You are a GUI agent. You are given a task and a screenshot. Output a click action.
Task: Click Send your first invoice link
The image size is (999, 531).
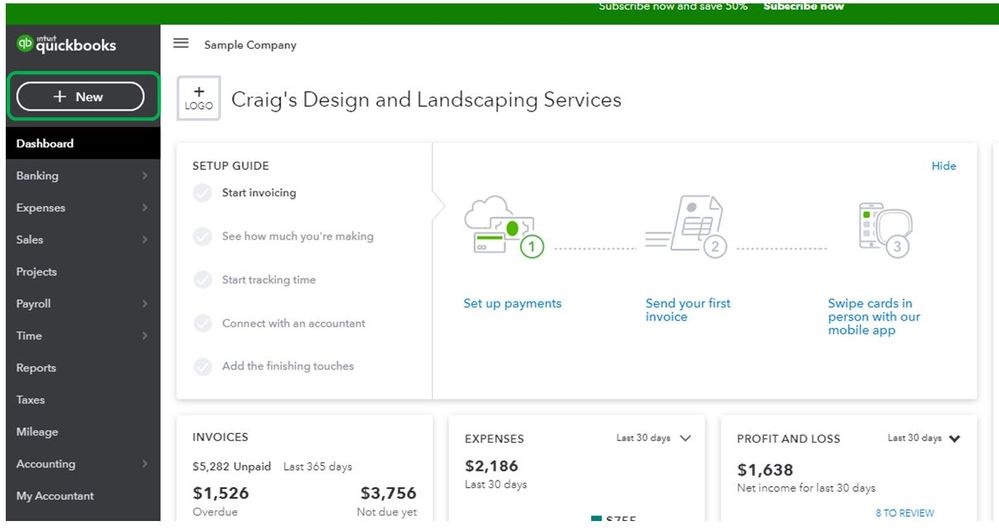(688, 310)
